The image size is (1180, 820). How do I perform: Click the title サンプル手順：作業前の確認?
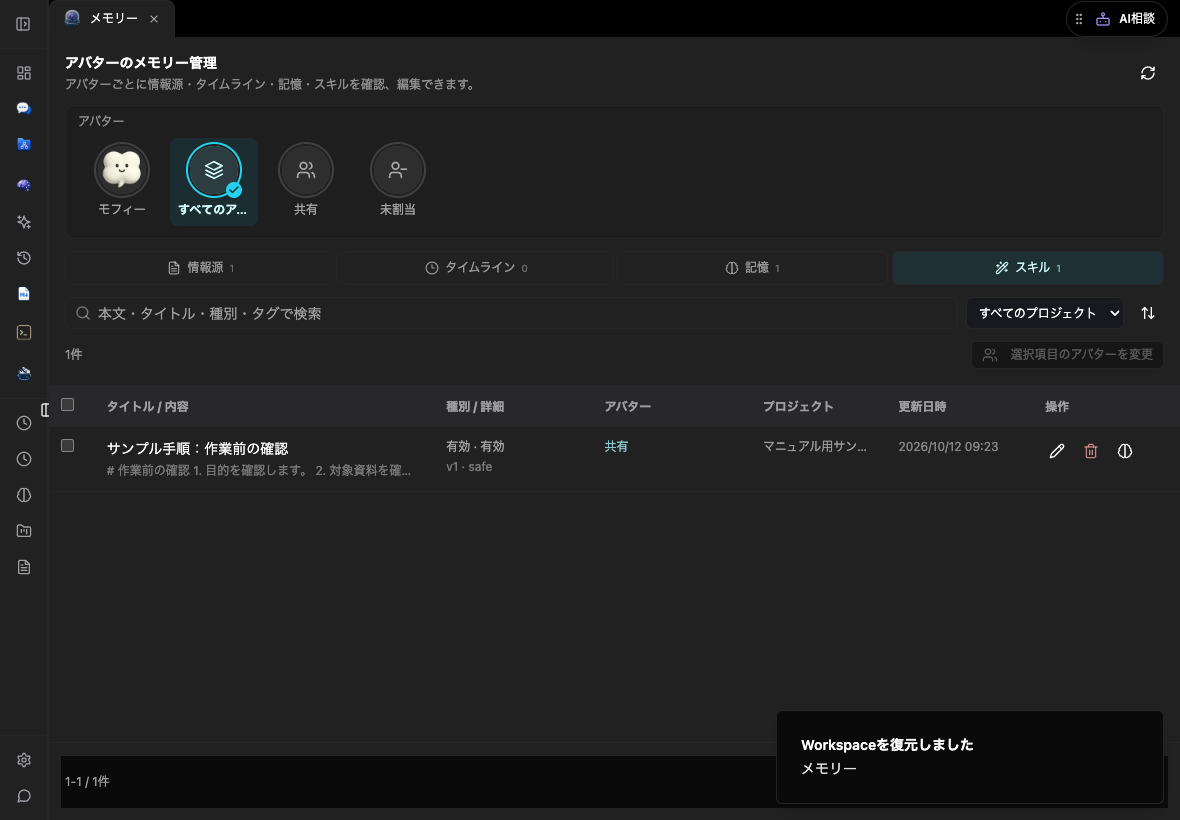tap(197, 448)
